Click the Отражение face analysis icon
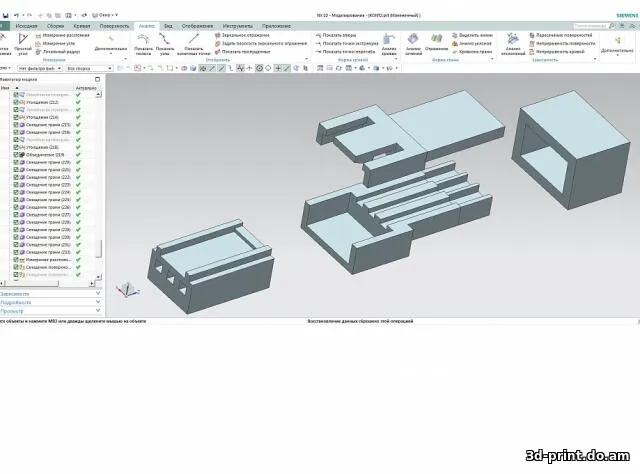The image size is (640, 474). (x=437, y=43)
